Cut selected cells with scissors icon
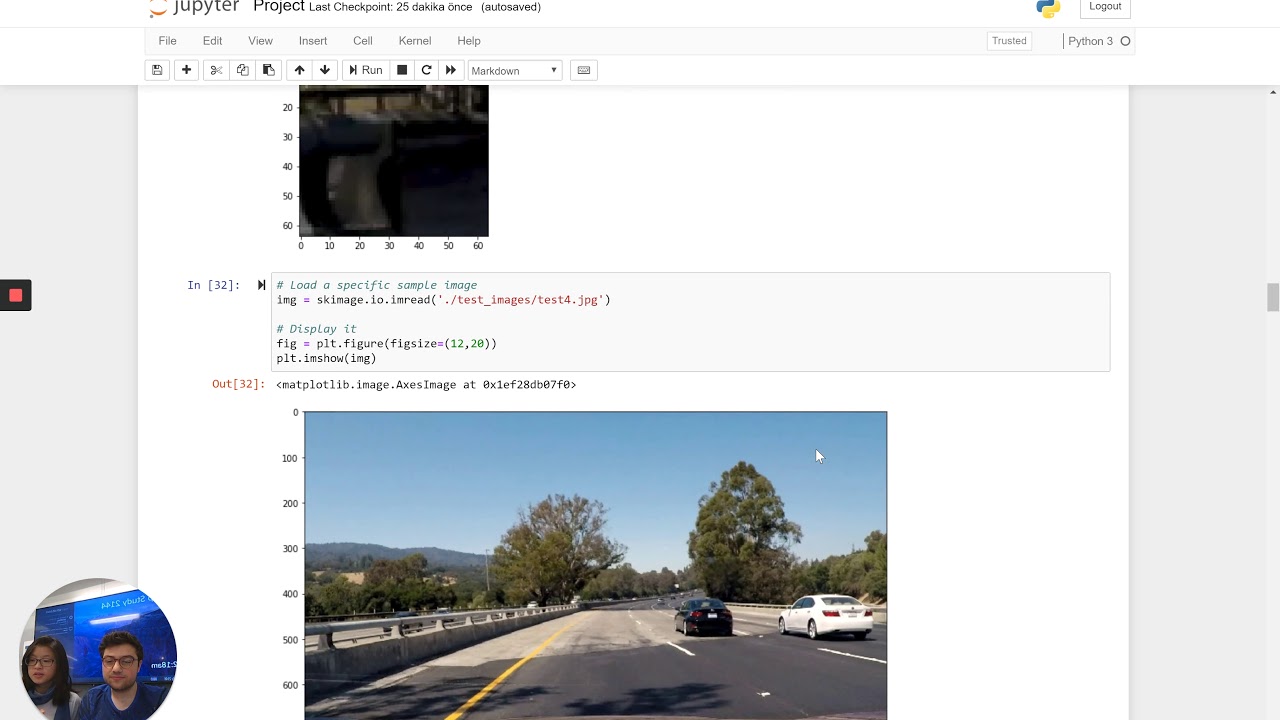The width and height of the screenshot is (1280, 720). click(x=215, y=70)
